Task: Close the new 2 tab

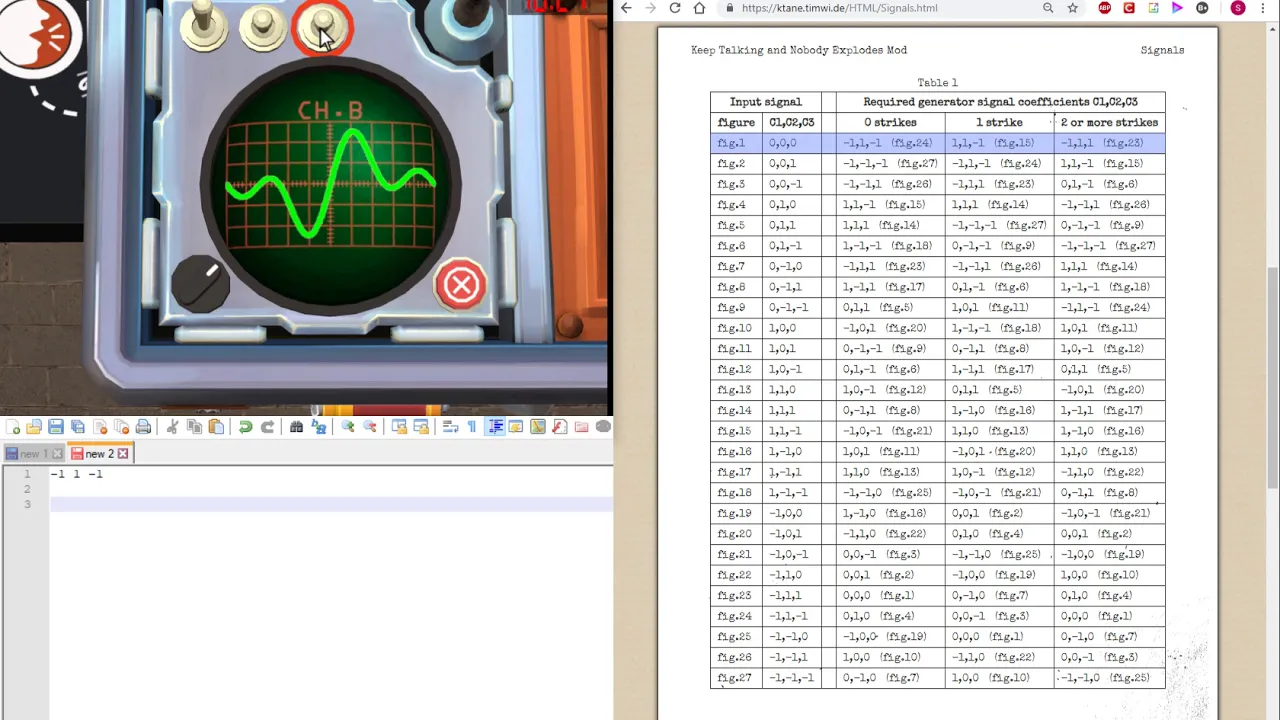Action: click(x=123, y=454)
